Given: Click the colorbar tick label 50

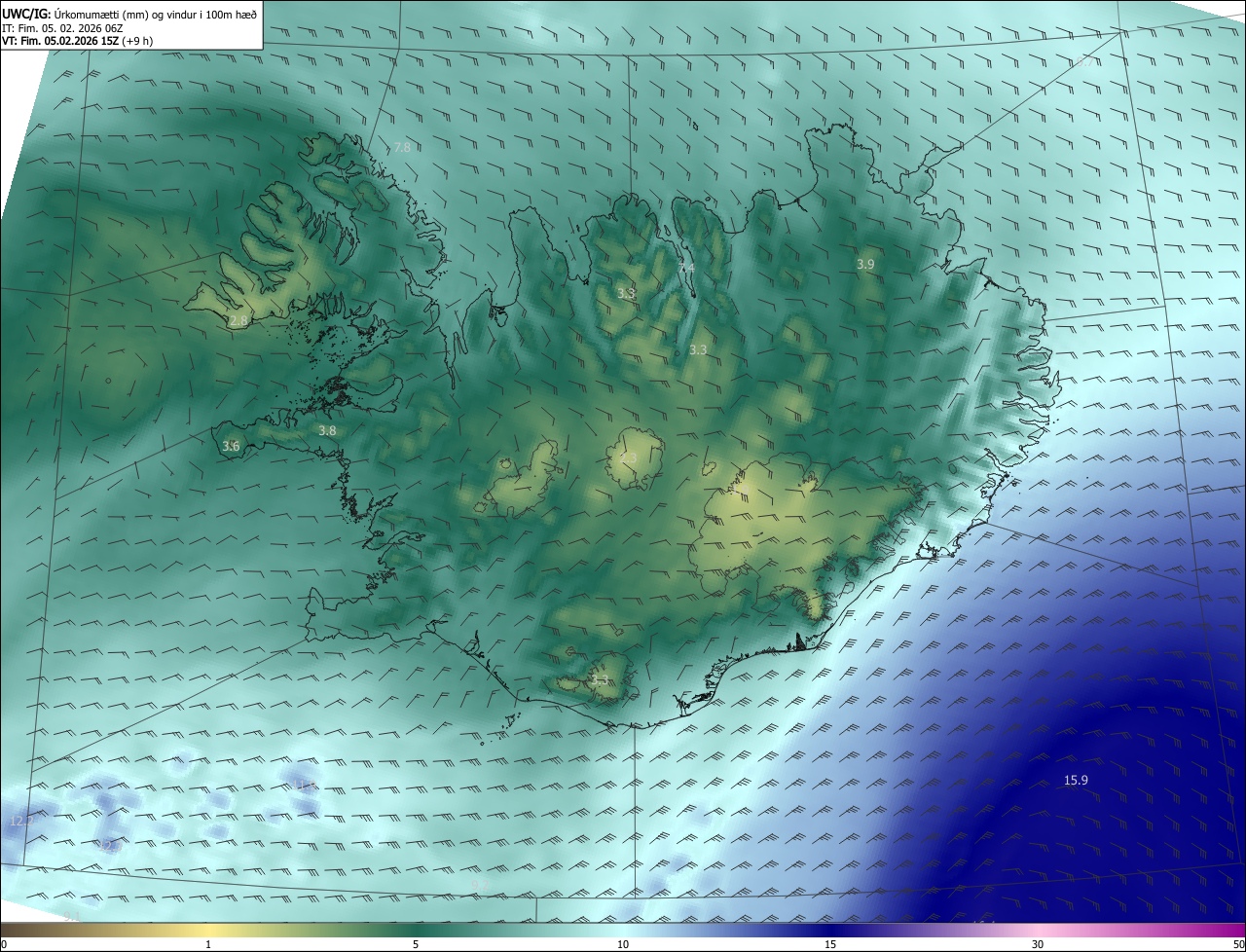Looking at the screenshot, I should point(1238,944).
